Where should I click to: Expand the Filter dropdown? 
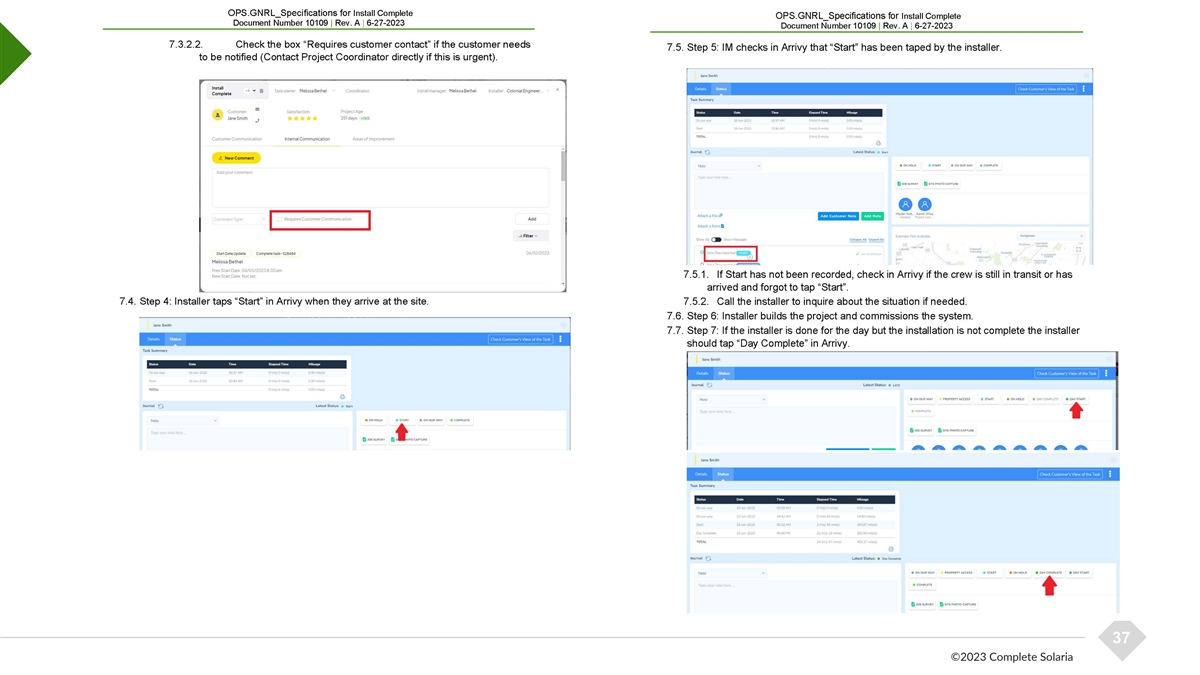click(x=531, y=236)
